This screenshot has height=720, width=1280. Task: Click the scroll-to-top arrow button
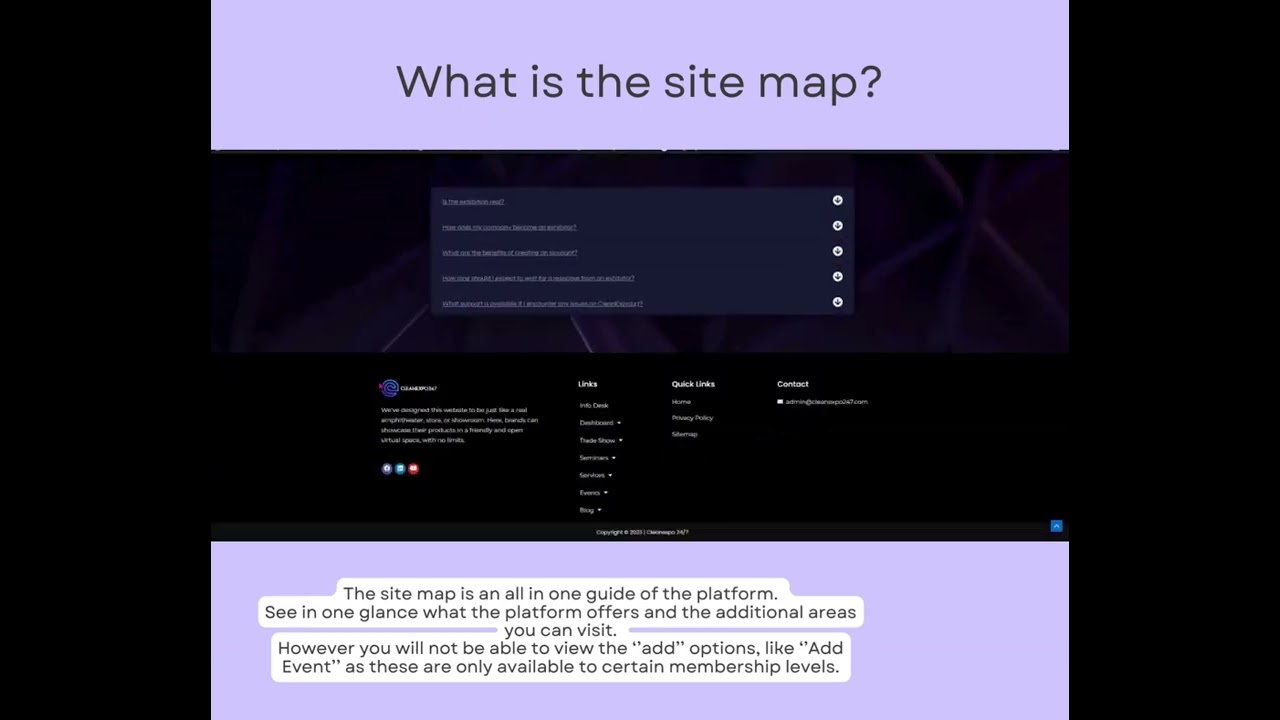click(1056, 526)
